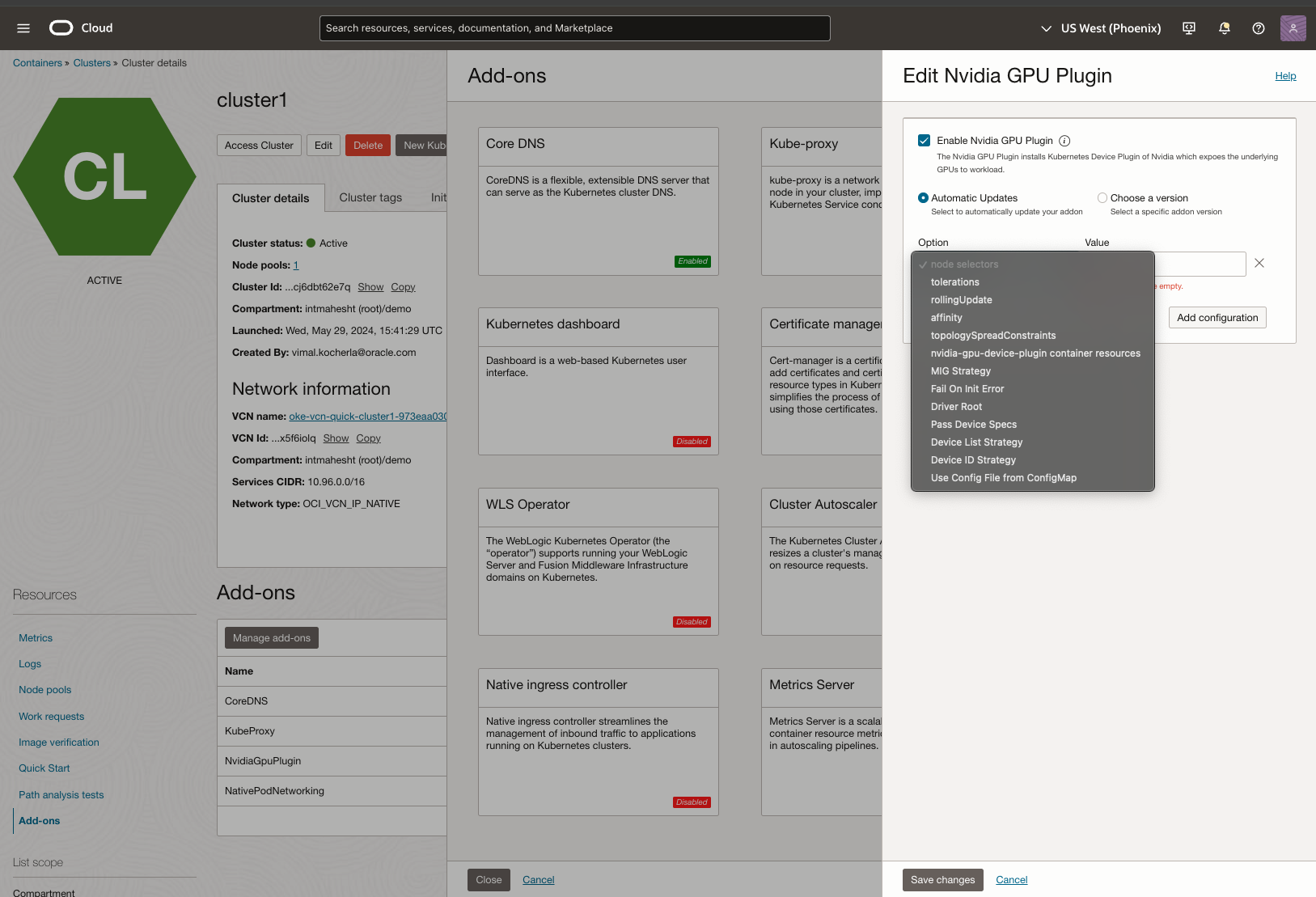Open the Cloud Shell developer tools icon
Image resolution: width=1316 pixels, height=897 pixels.
point(1189,28)
